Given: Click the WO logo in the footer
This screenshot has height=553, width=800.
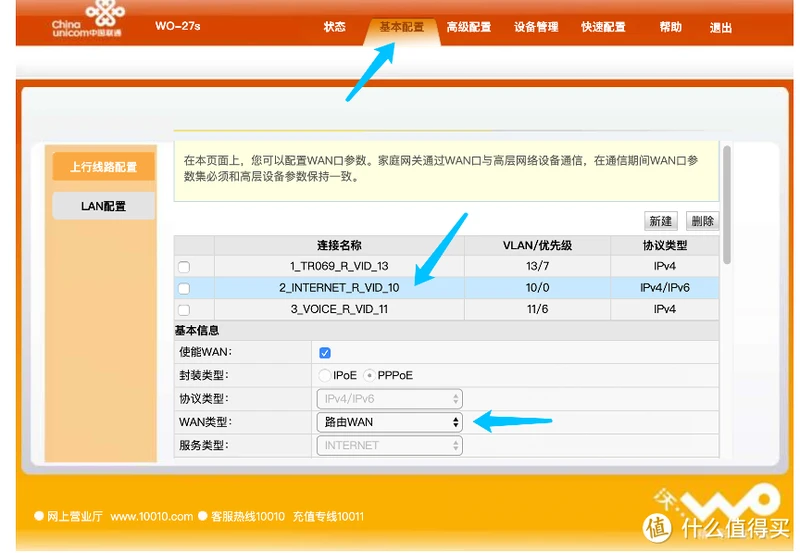Looking at the screenshot, I should (718, 502).
